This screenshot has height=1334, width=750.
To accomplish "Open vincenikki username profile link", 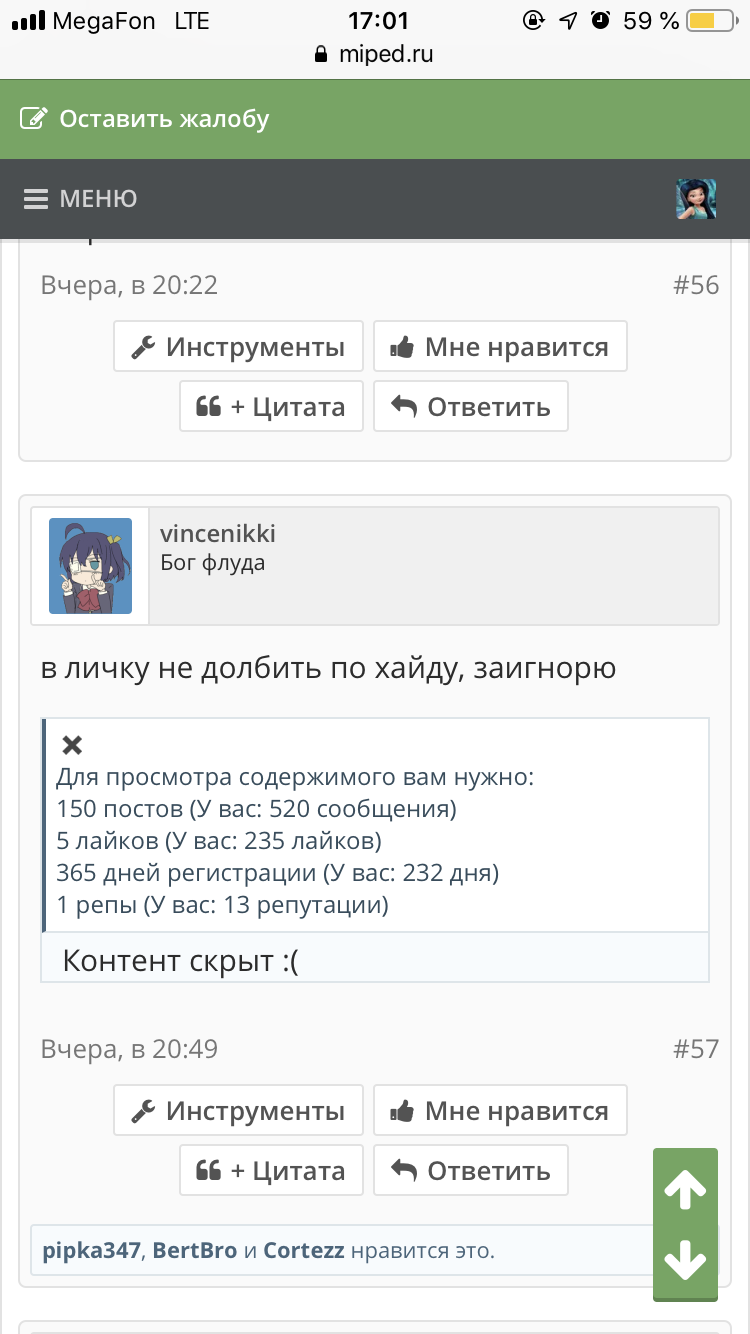I will point(218,534).
